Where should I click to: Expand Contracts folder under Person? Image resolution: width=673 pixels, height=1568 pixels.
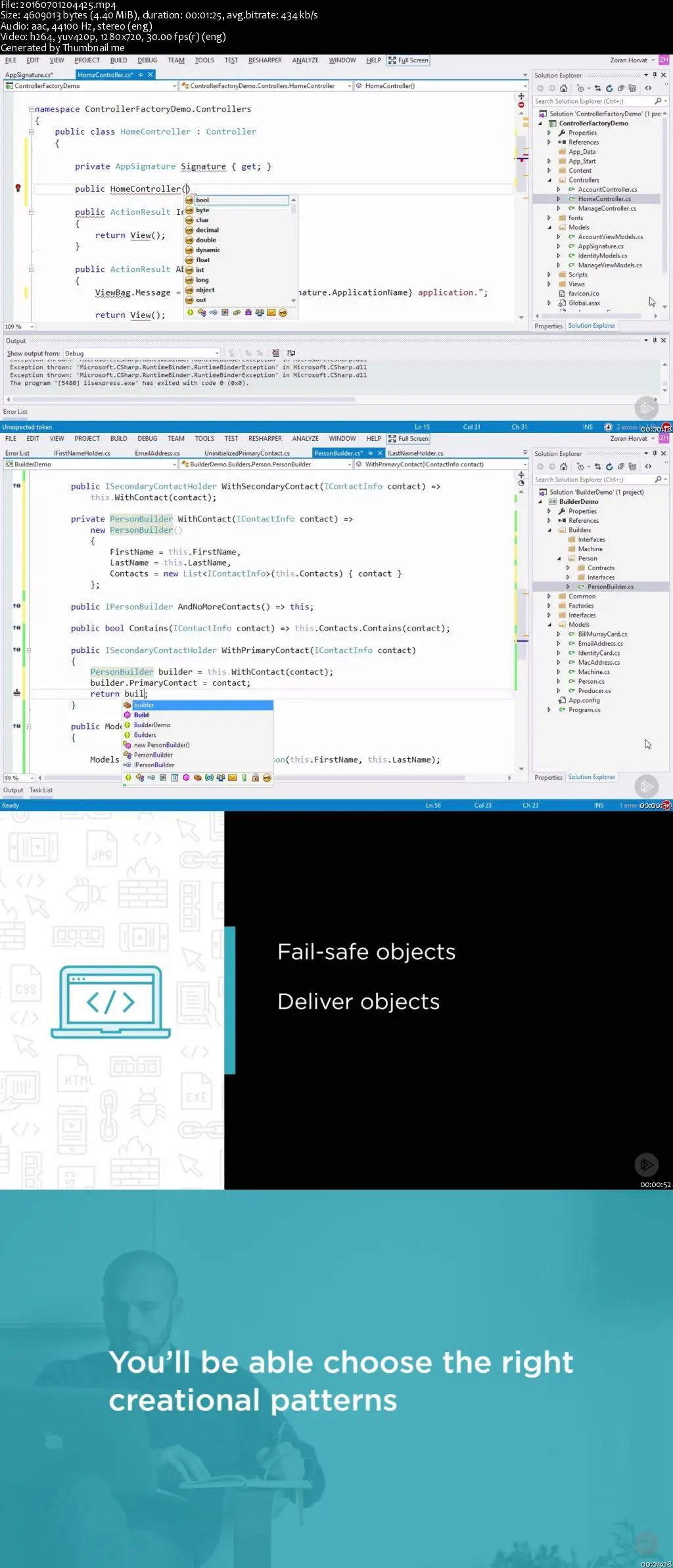pyautogui.click(x=569, y=568)
